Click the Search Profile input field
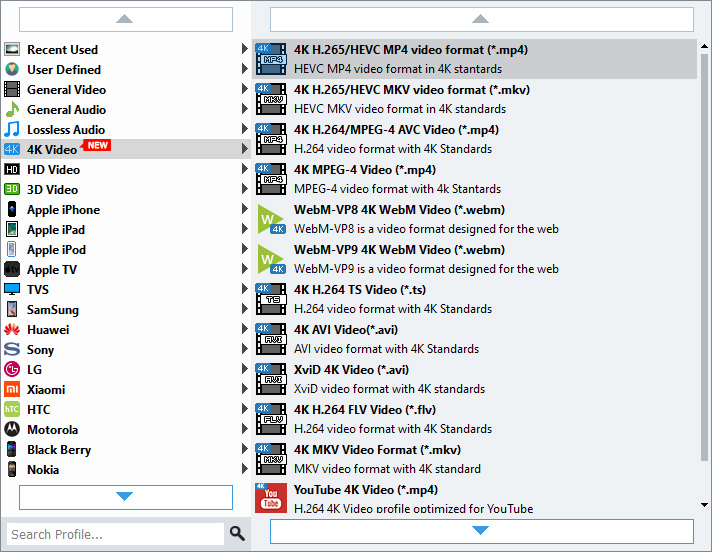712x552 pixels. pyautogui.click(x=115, y=534)
